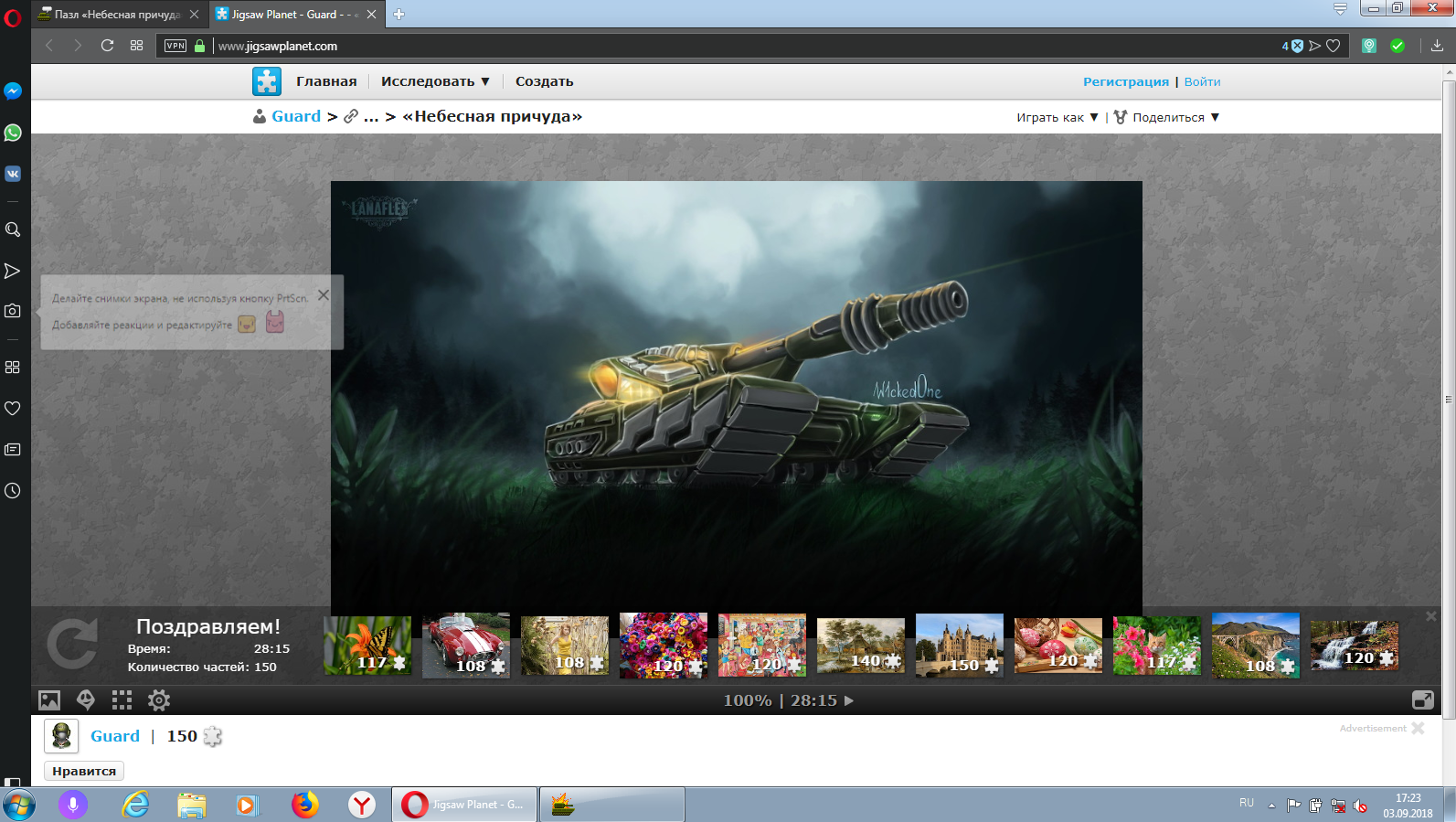1456x822 pixels.
Task: Open the sidebar search magnifier
Action: [13, 230]
